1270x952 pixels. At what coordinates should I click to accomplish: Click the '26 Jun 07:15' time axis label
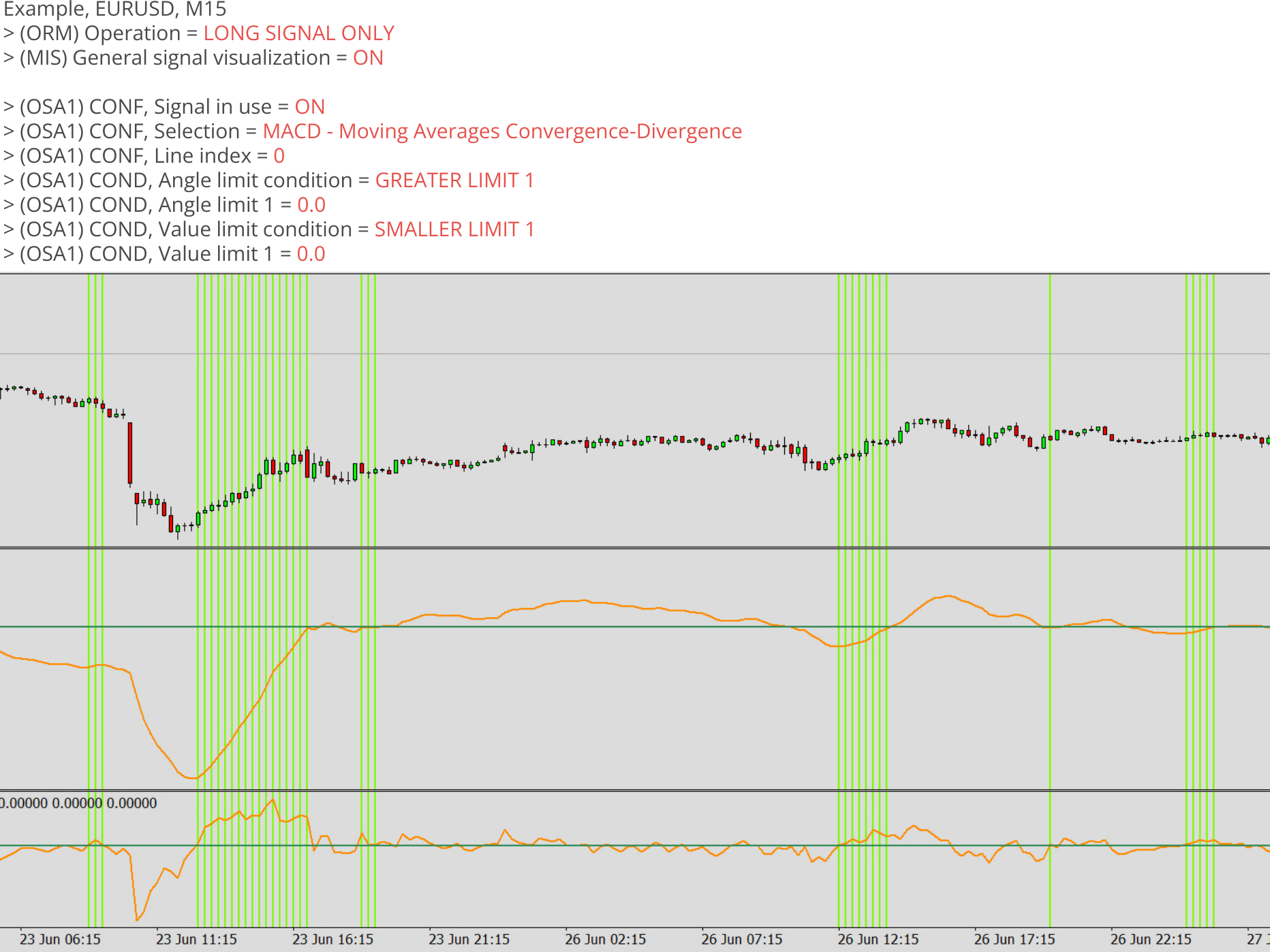(741, 940)
